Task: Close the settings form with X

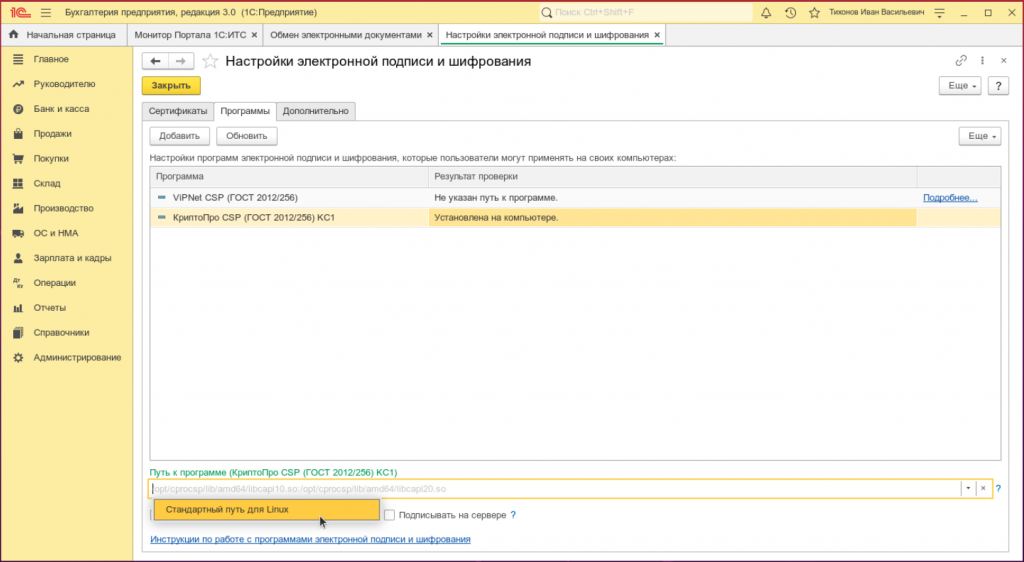Action: 1004,61
